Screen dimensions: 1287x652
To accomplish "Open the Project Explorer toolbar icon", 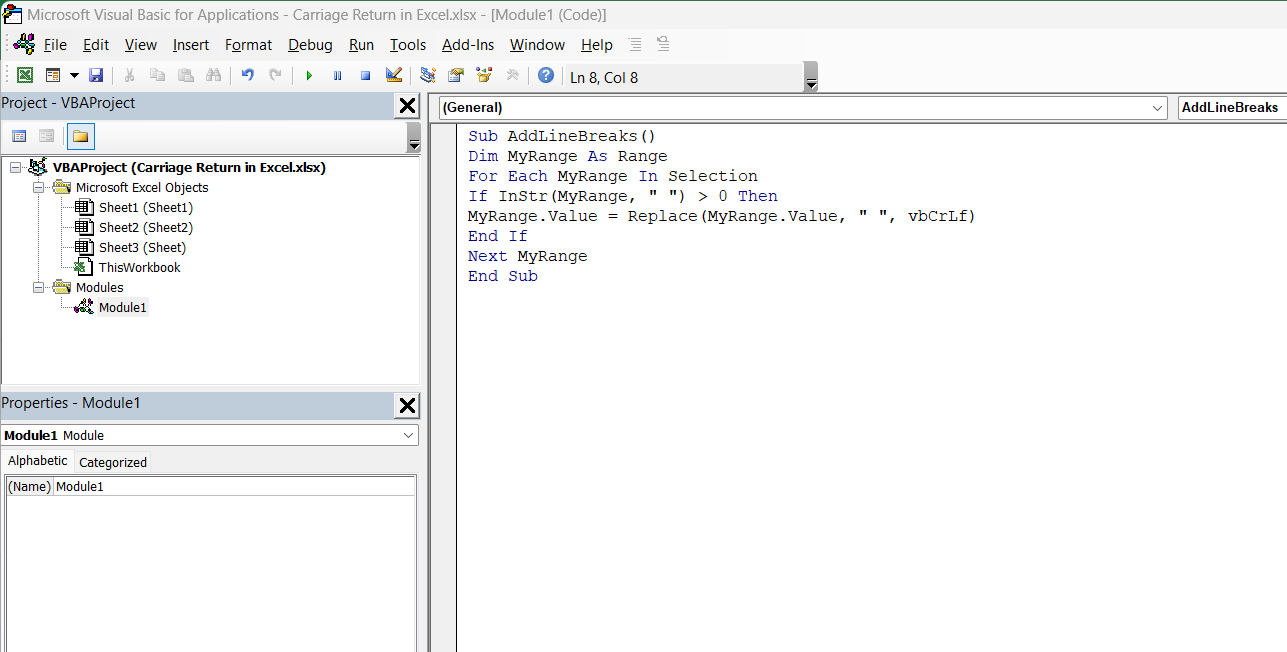I will pos(428,76).
